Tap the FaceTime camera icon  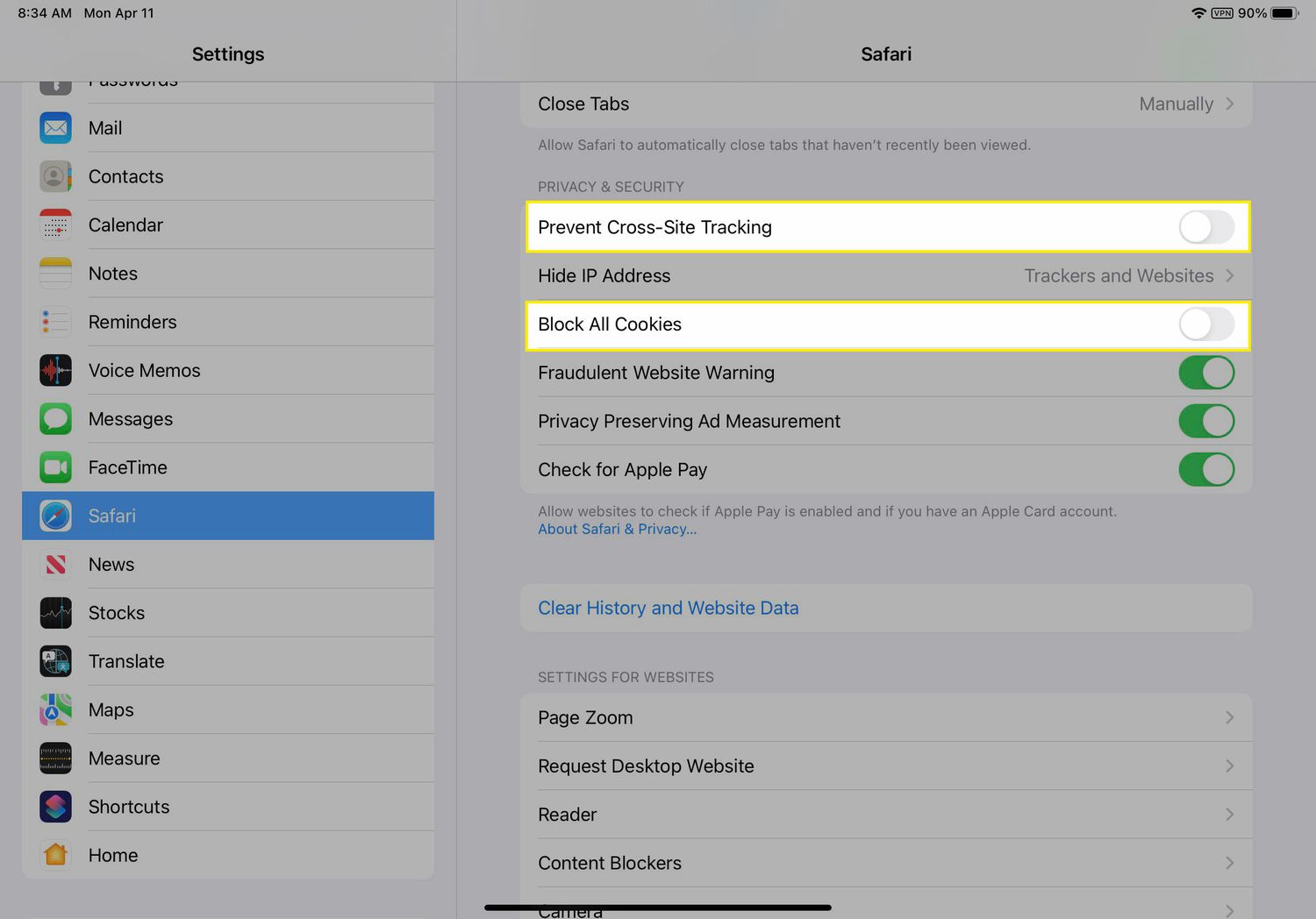tap(55, 467)
